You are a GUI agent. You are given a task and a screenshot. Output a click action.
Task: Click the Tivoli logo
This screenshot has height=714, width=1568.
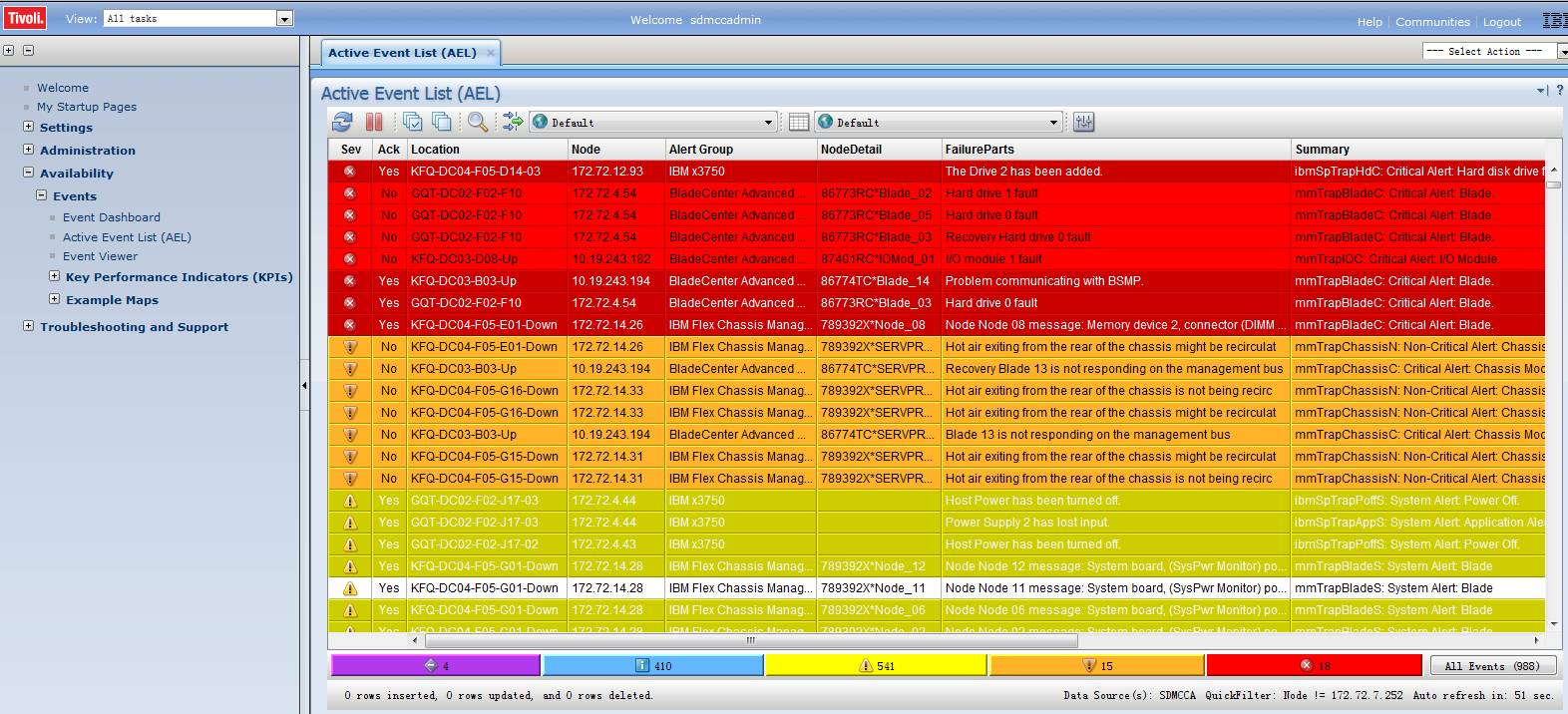(x=25, y=18)
